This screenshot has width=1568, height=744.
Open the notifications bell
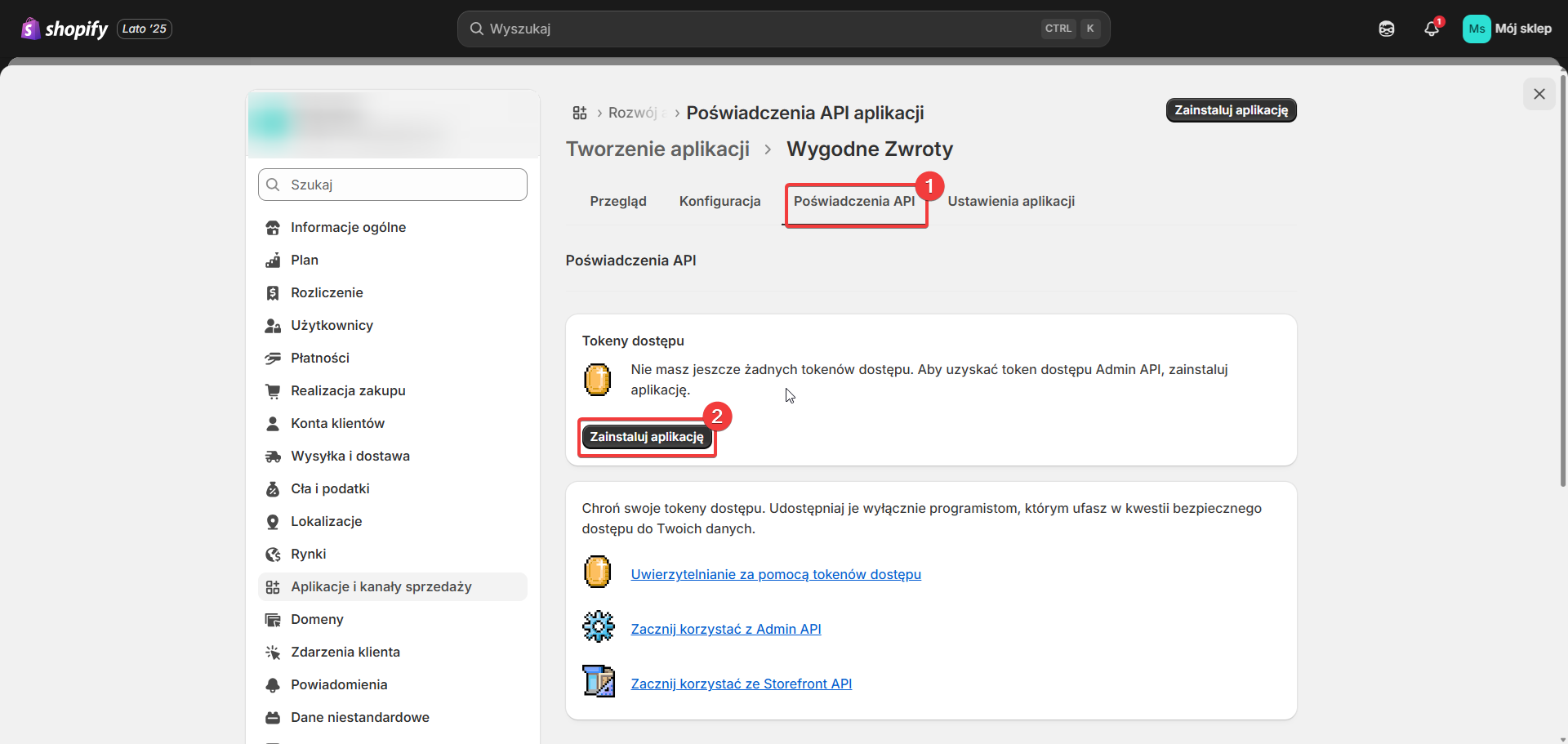[x=1431, y=29]
